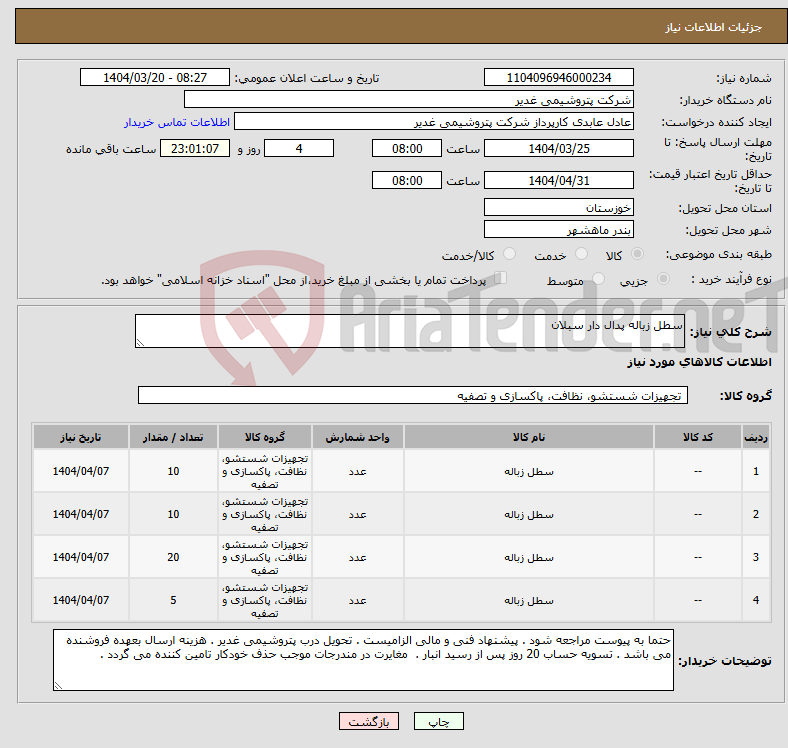Click the buyer notes text area
This screenshot has height=748, width=788.
tap(363, 660)
